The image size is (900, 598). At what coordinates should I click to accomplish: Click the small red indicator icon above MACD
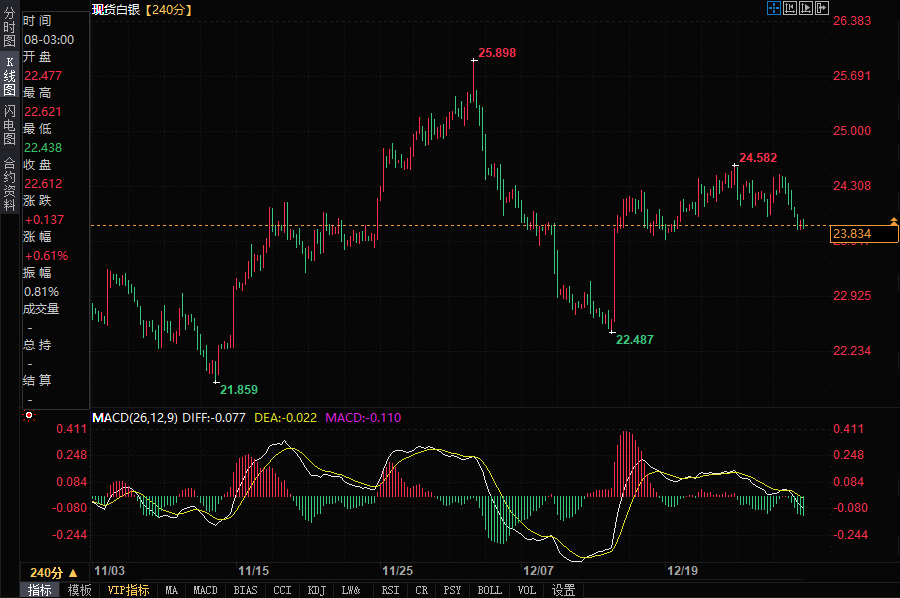(28, 415)
